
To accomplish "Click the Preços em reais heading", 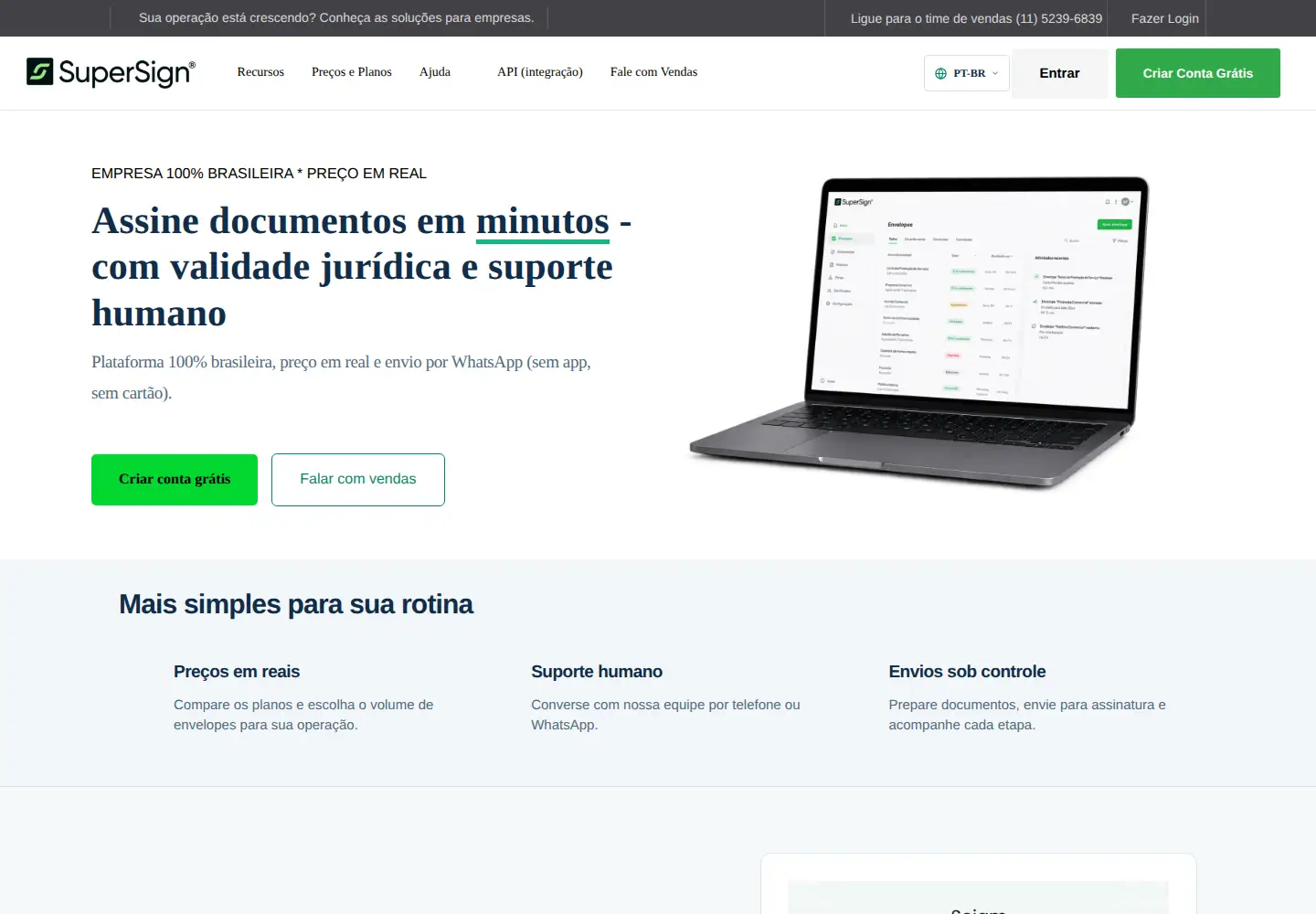I will pyautogui.click(x=237, y=672).
